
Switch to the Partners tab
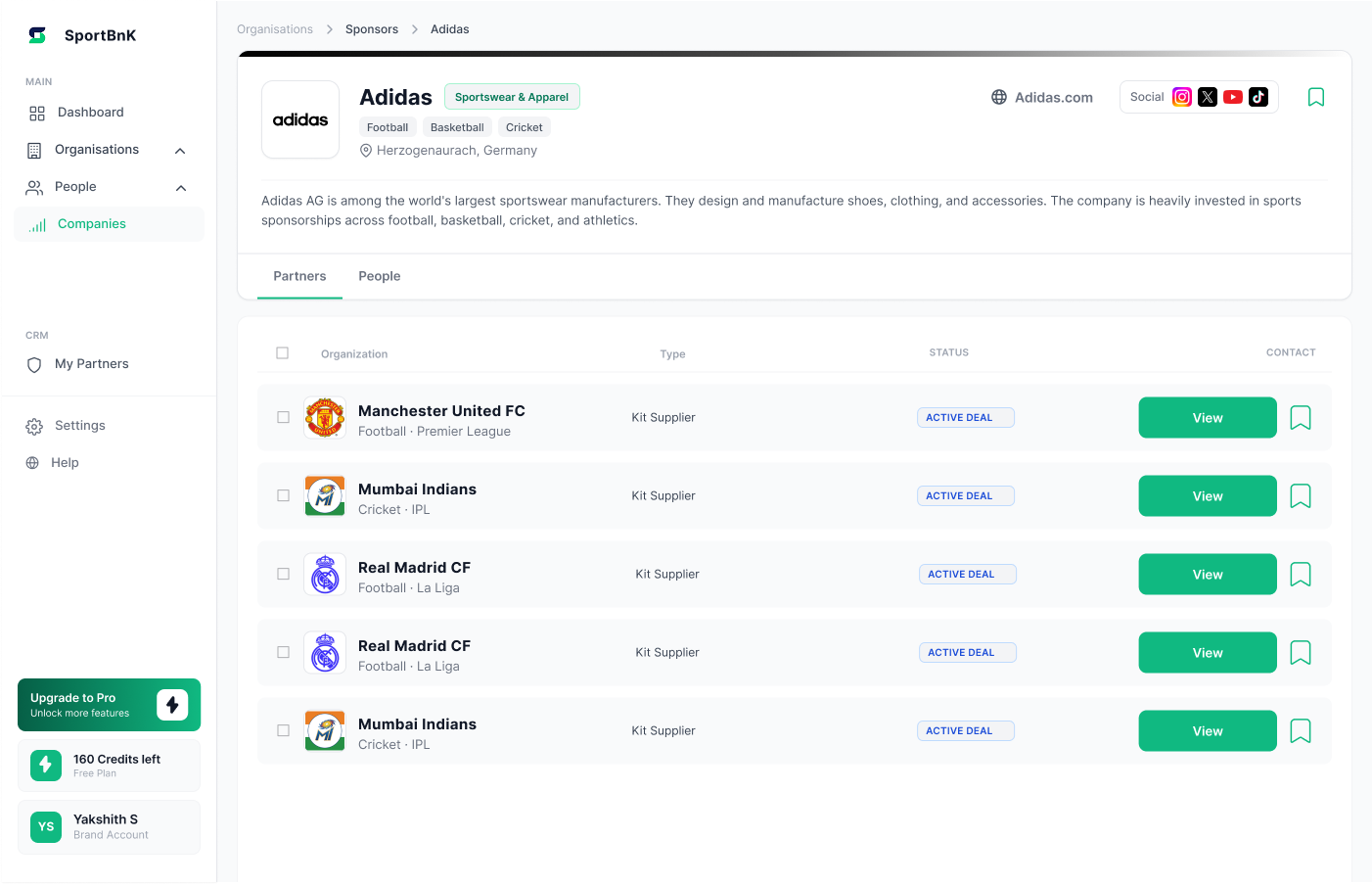coord(299,276)
